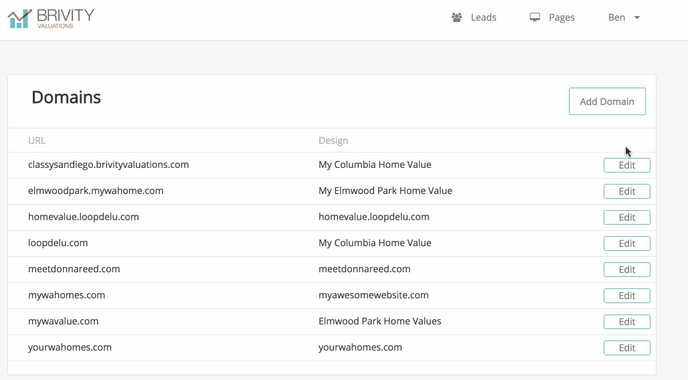This screenshot has height=380, width=688.
Task: Select classysandiego.brivityvaluations.com URL text
Action: [108, 165]
